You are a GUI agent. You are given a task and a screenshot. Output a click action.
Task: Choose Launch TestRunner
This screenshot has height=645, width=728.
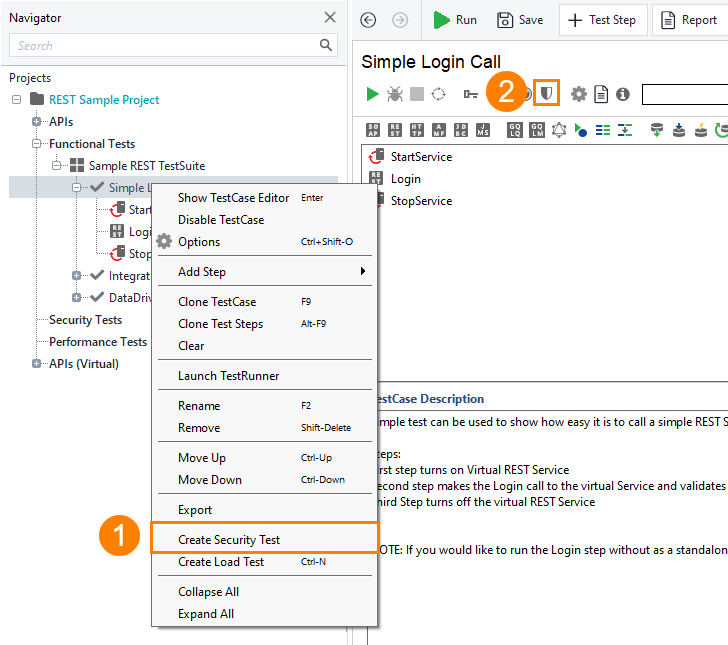pos(265,376)
